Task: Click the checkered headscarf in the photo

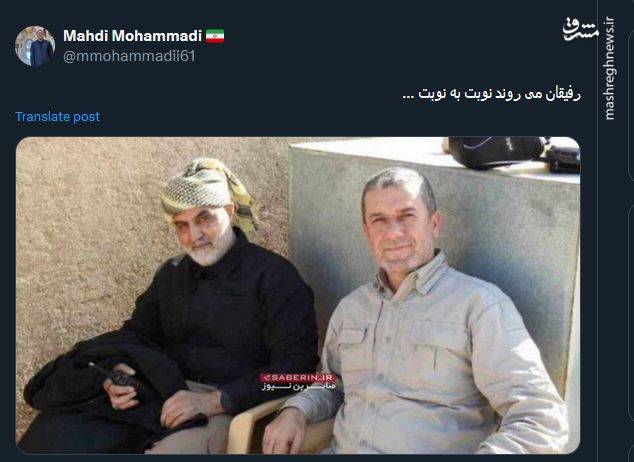Action: coord(209,191)
